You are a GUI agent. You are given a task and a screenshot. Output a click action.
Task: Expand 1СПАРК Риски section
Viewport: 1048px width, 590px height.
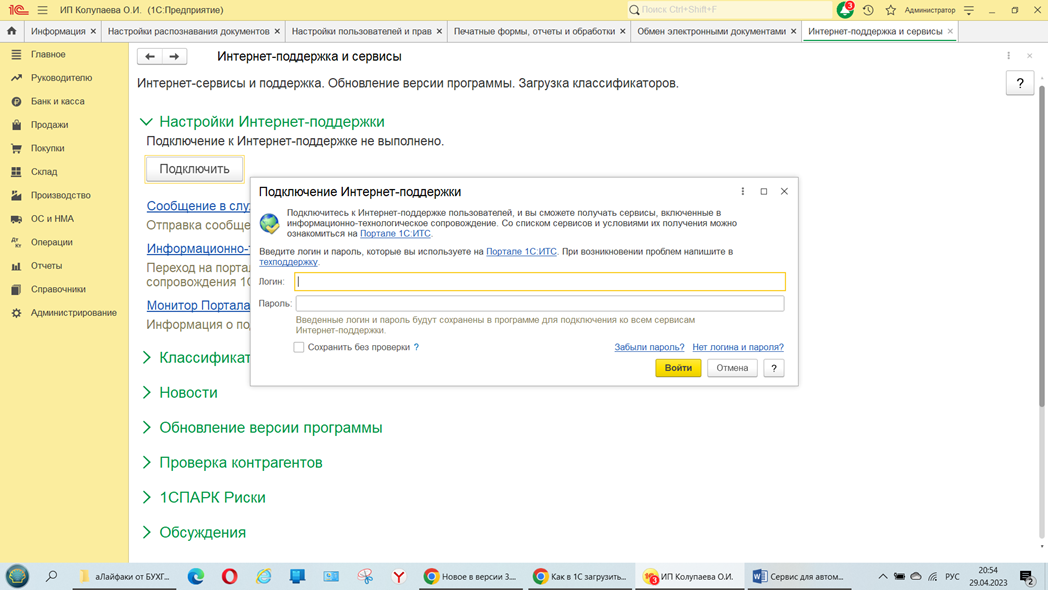click(x=147, y=497)
